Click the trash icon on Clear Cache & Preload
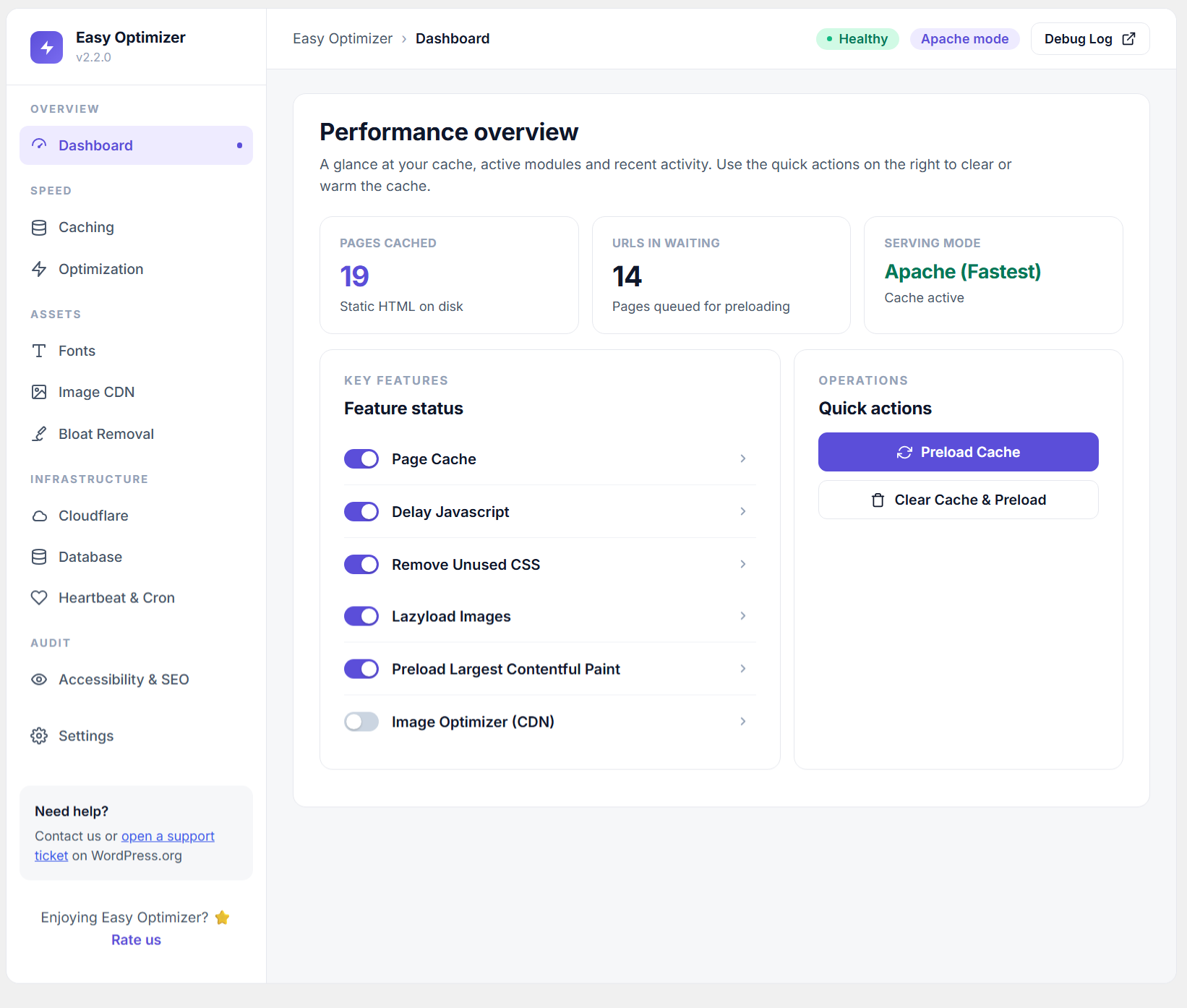1187x1008 pixels. click(x=878, y=500)
